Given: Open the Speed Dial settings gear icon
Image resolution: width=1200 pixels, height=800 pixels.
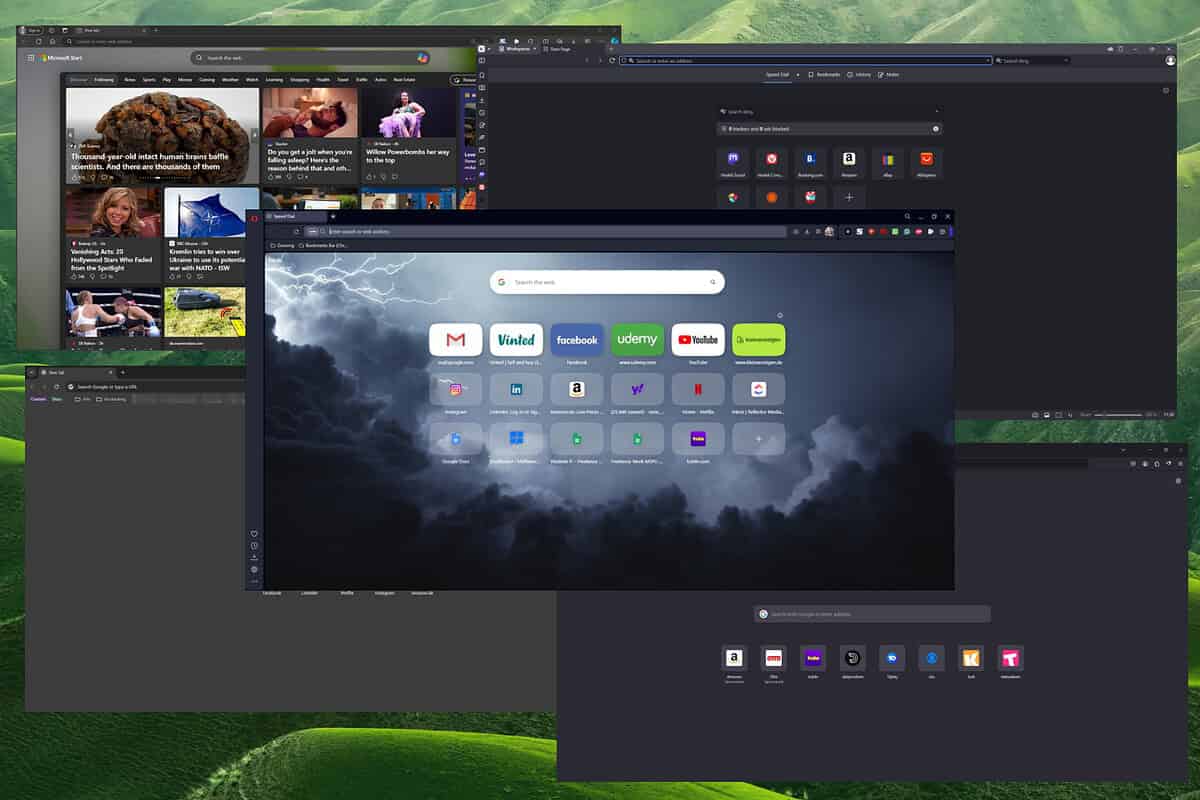Looking at the screenshot, I should coord(935,128).
